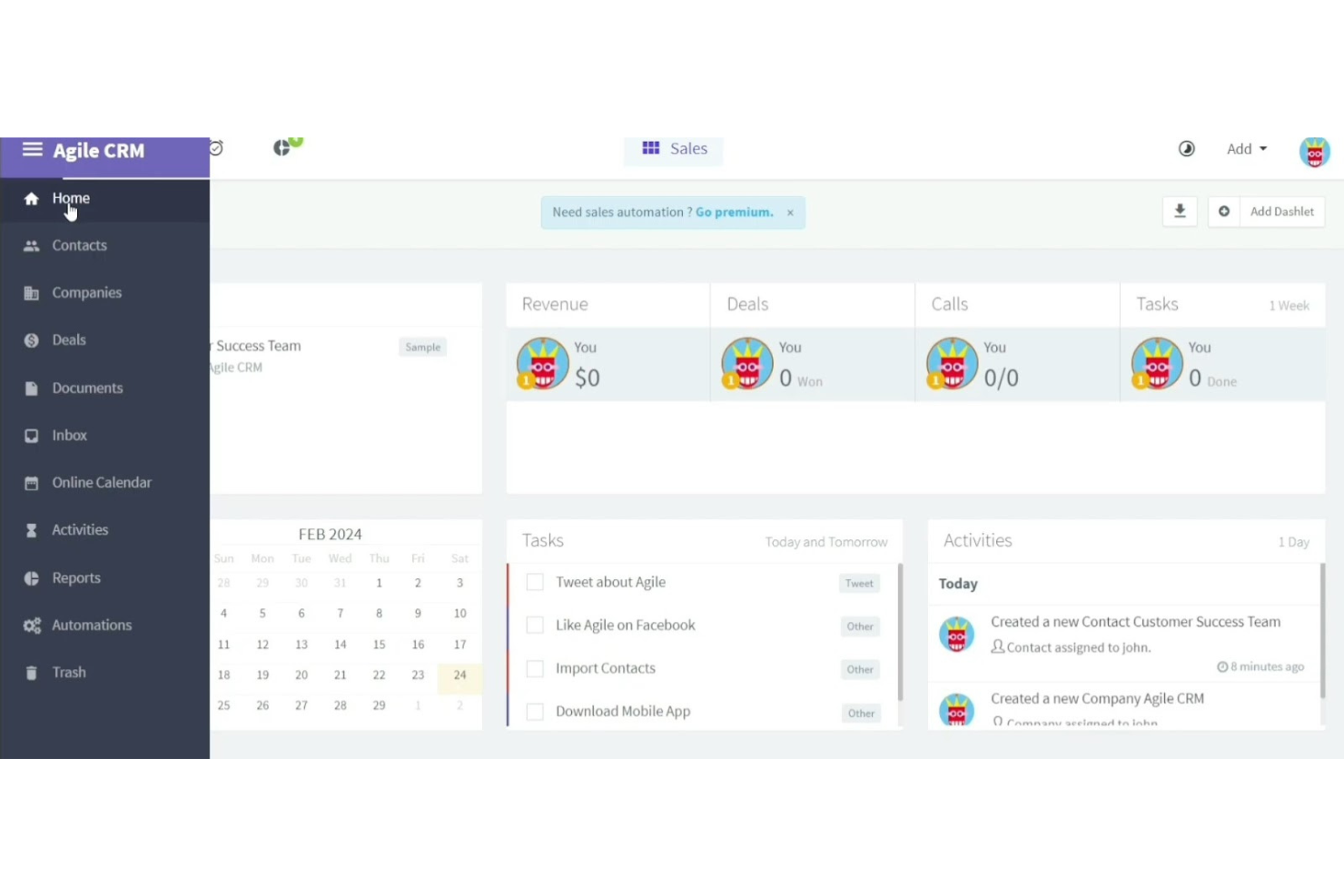Open the 1 Week range selector
Viewport: 1344px width, 896px height.
1289,306
